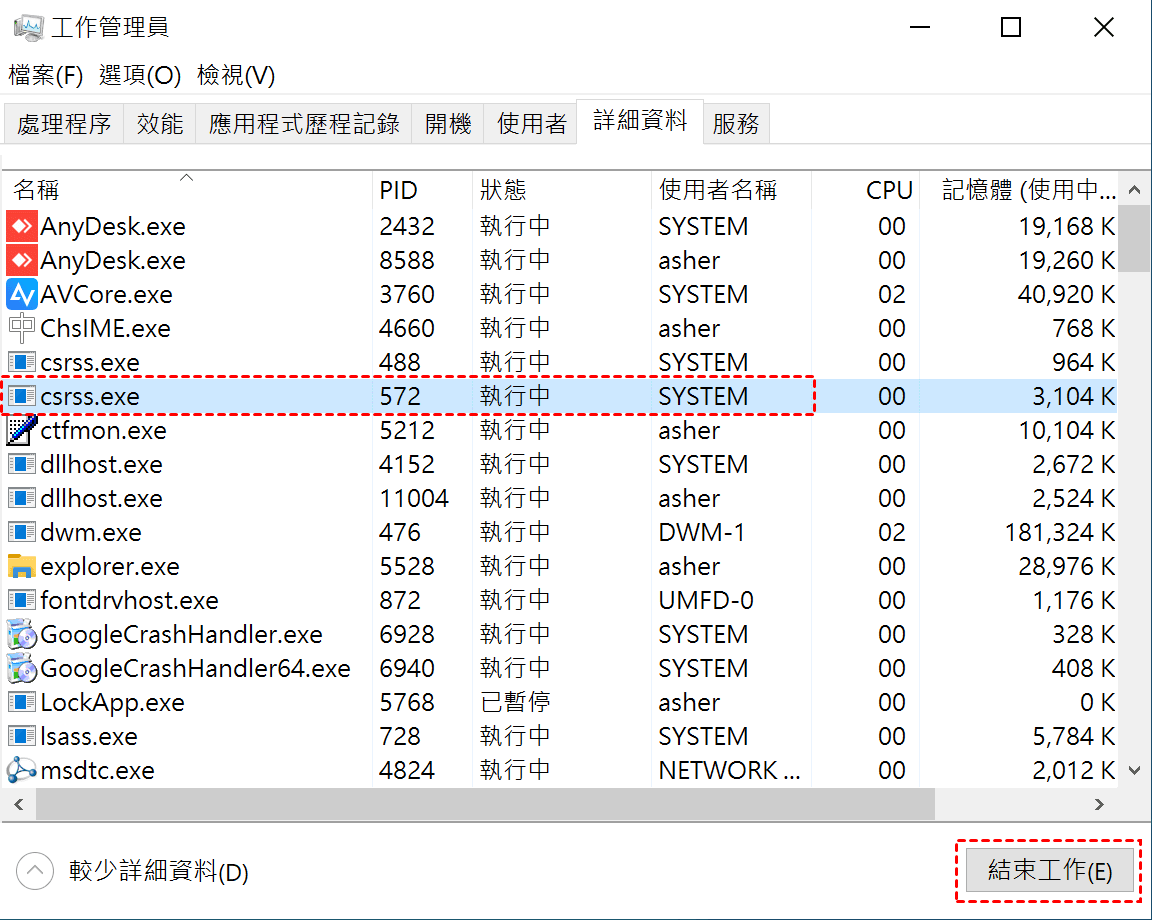Select the ChsIME.exe process name
The image size is (1152, 920).
coord(105,328)
